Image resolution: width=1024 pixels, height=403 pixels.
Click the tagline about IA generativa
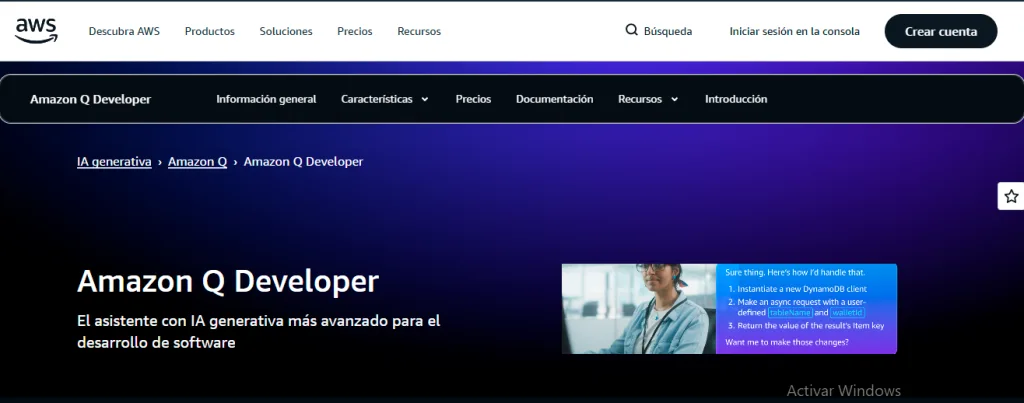(259, 332)
